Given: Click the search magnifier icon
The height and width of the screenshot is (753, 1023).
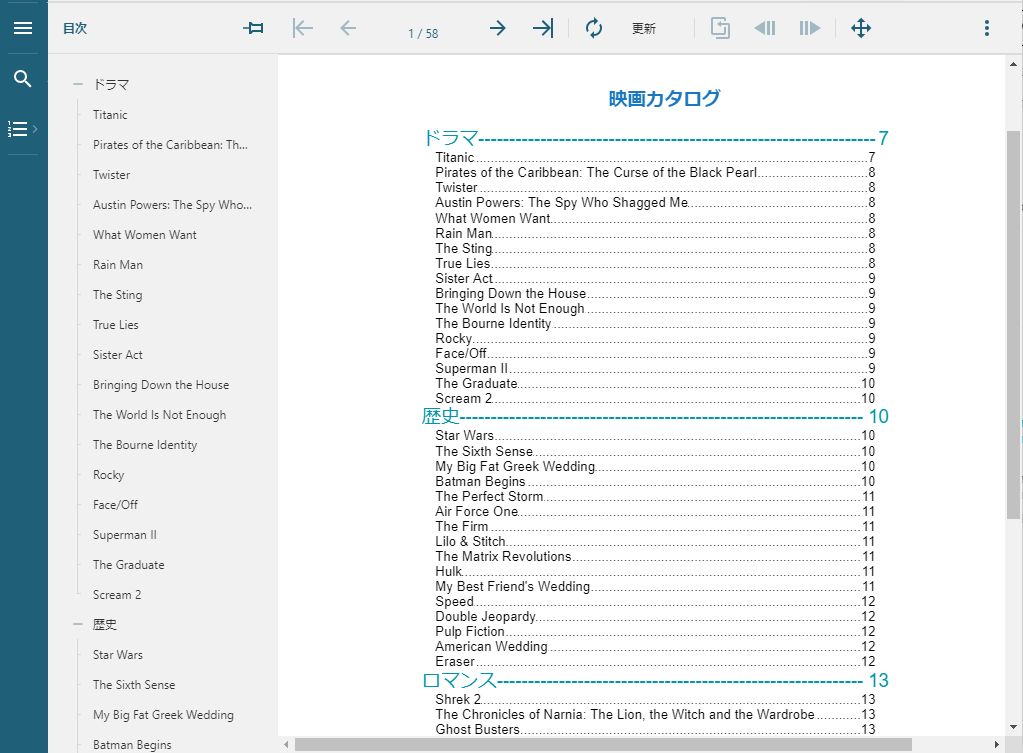Looking at the screenshot, I should tap(23, 79).
